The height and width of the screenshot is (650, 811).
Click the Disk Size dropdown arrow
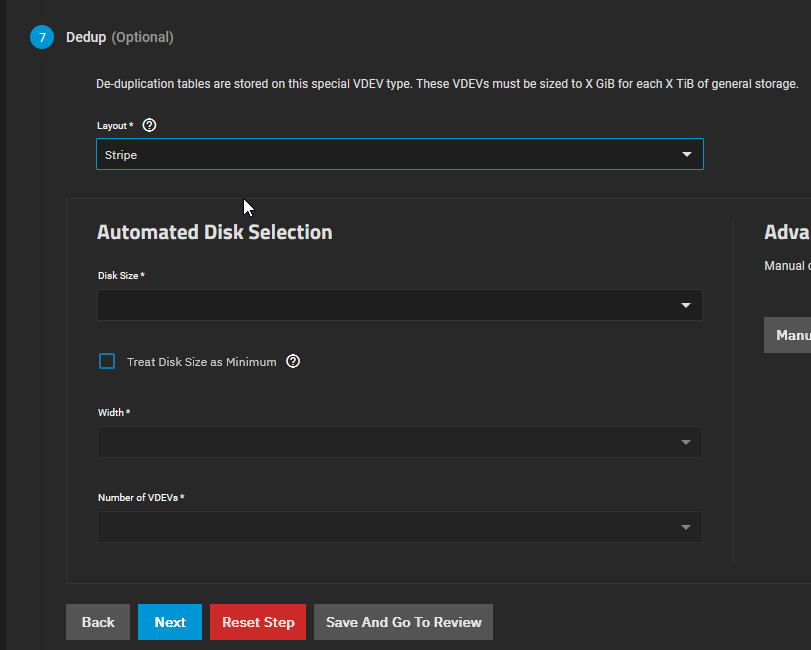(x=685, y=305)
